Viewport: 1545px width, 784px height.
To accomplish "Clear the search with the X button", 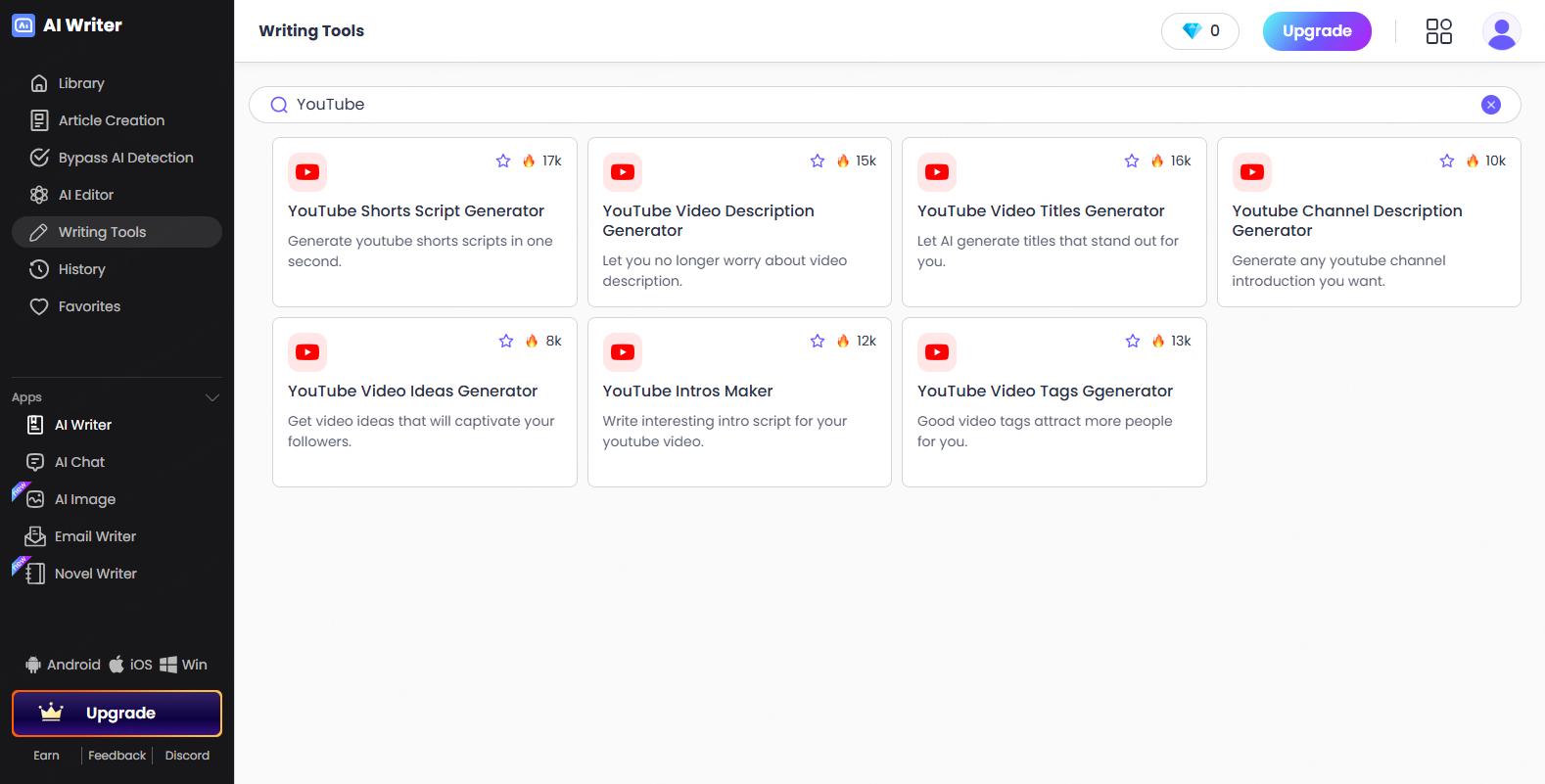I will pyautogui.click(x=1491, y=105).
